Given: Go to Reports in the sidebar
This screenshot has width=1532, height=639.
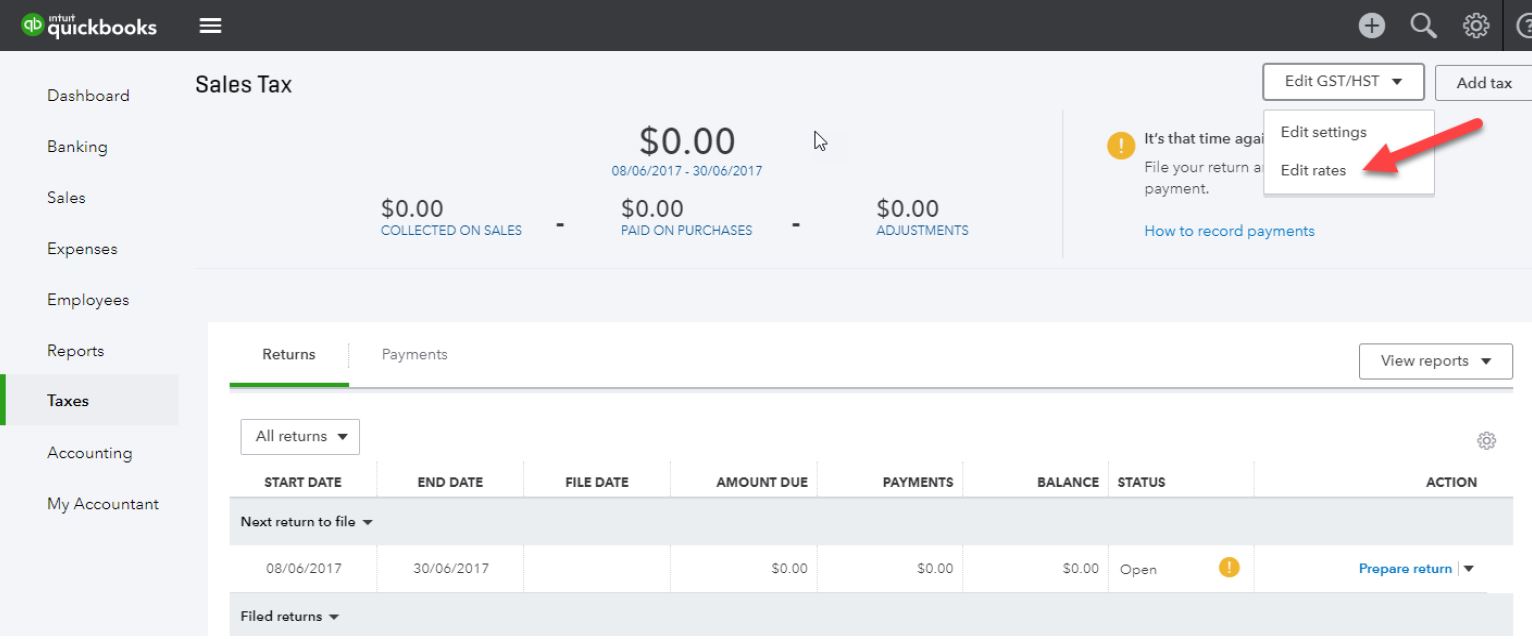Looking at the screenshot, I should coord(75,351).
